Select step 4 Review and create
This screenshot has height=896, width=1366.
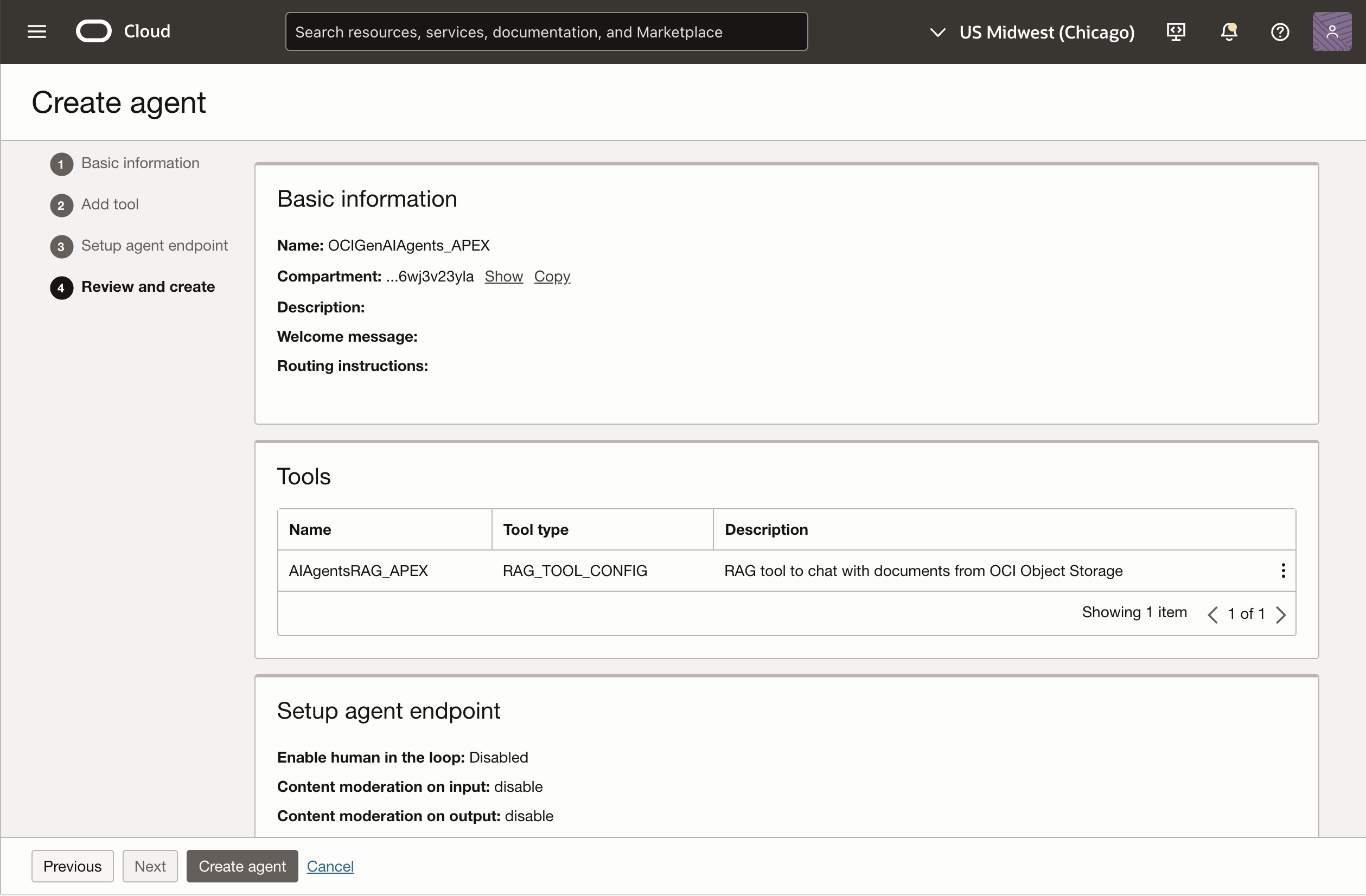(148, 287)
